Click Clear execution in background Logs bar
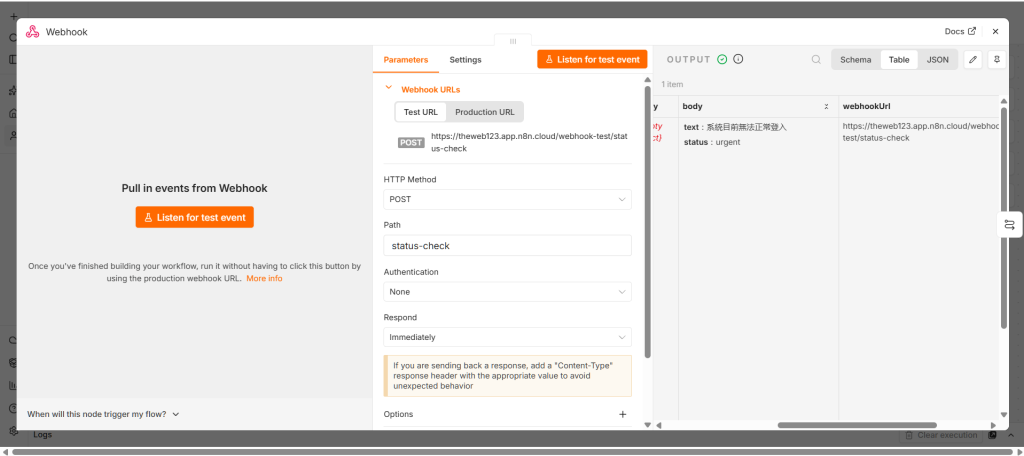1024x456 pixels. pyautogui.click(x=941, y=435)
